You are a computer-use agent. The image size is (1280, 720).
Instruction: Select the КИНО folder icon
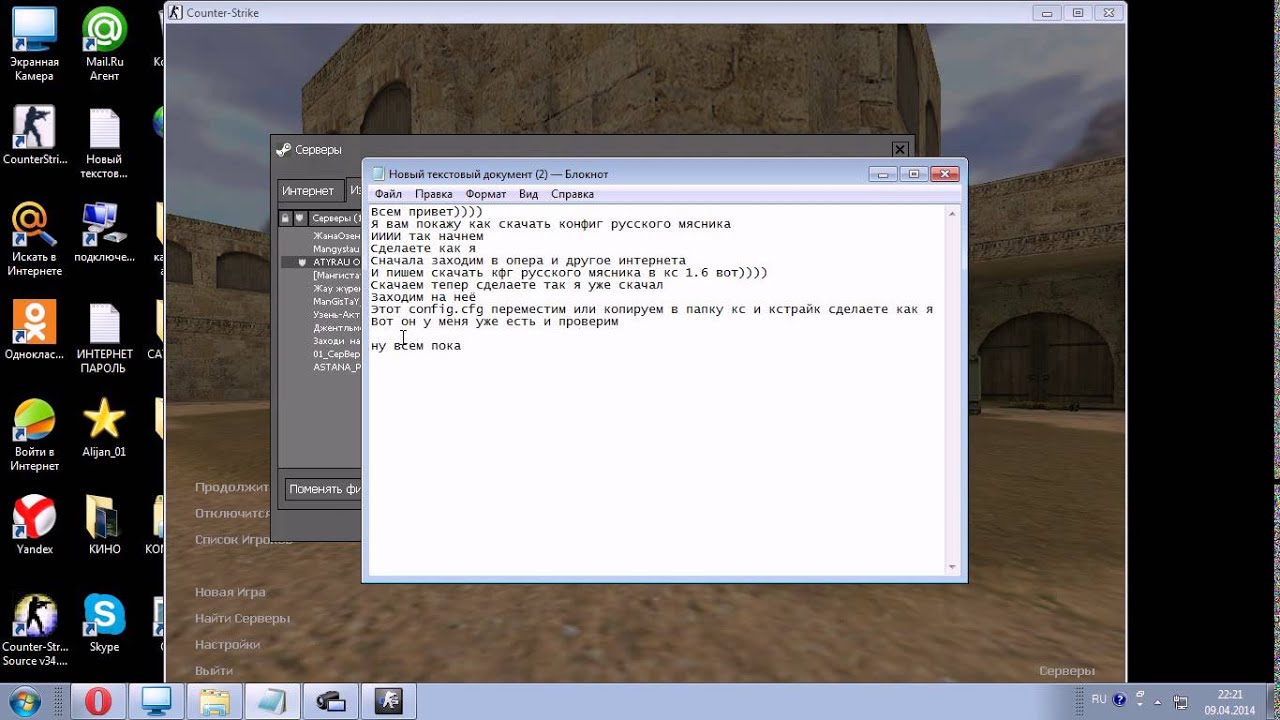coord(104,525)
